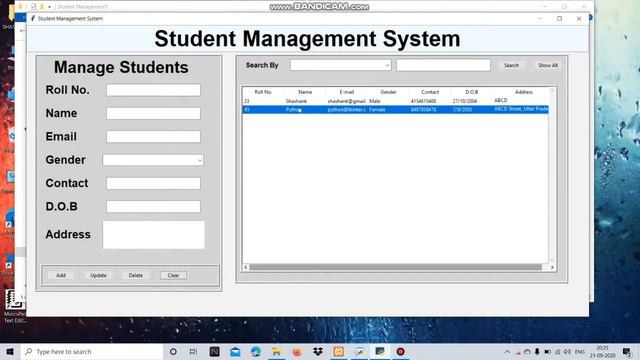
Task: Click the Delete button
Action: coord(136,276)
